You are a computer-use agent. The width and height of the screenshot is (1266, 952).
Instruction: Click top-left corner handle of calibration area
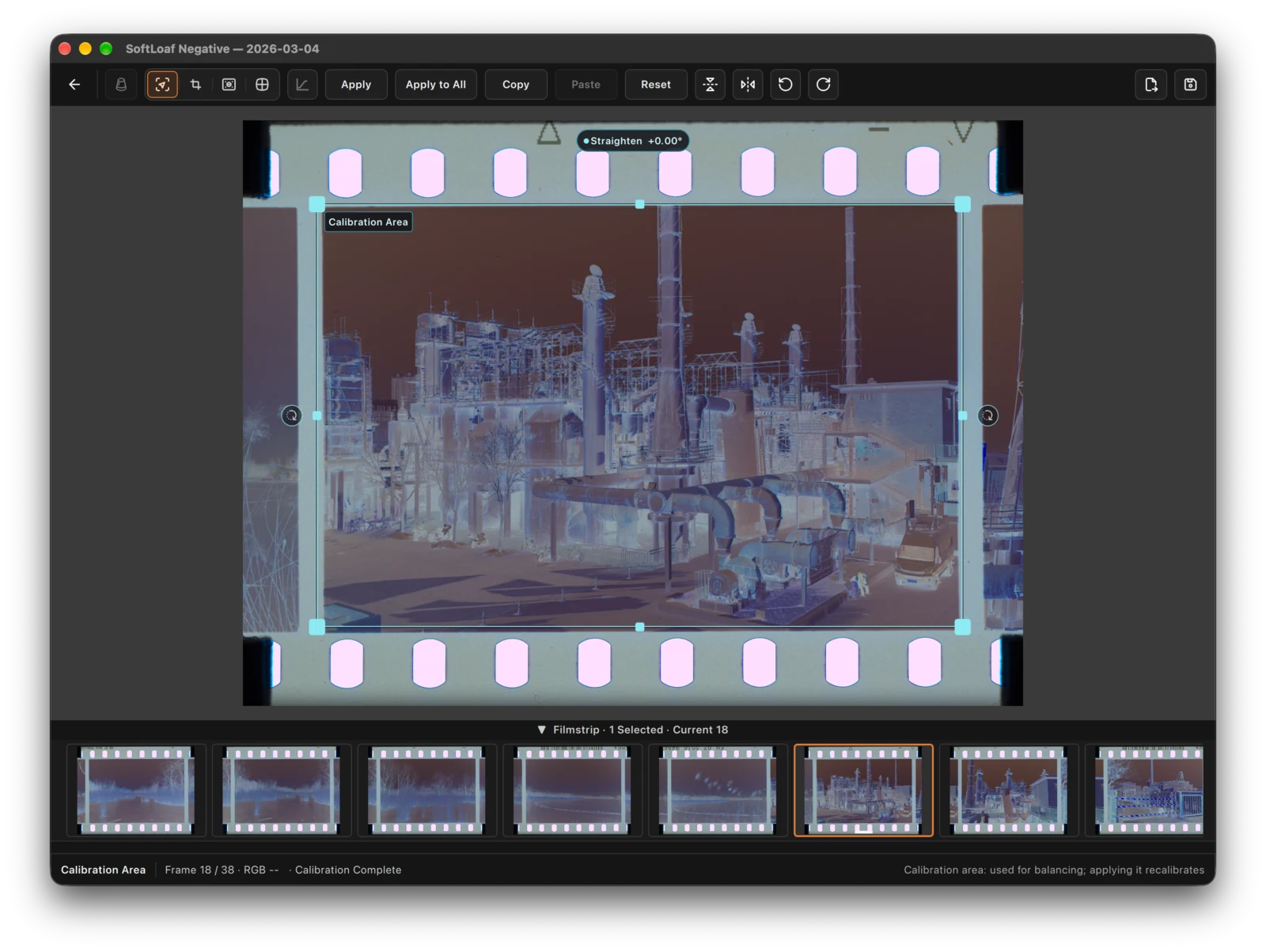pyautogui.click(x=316, y=205)
